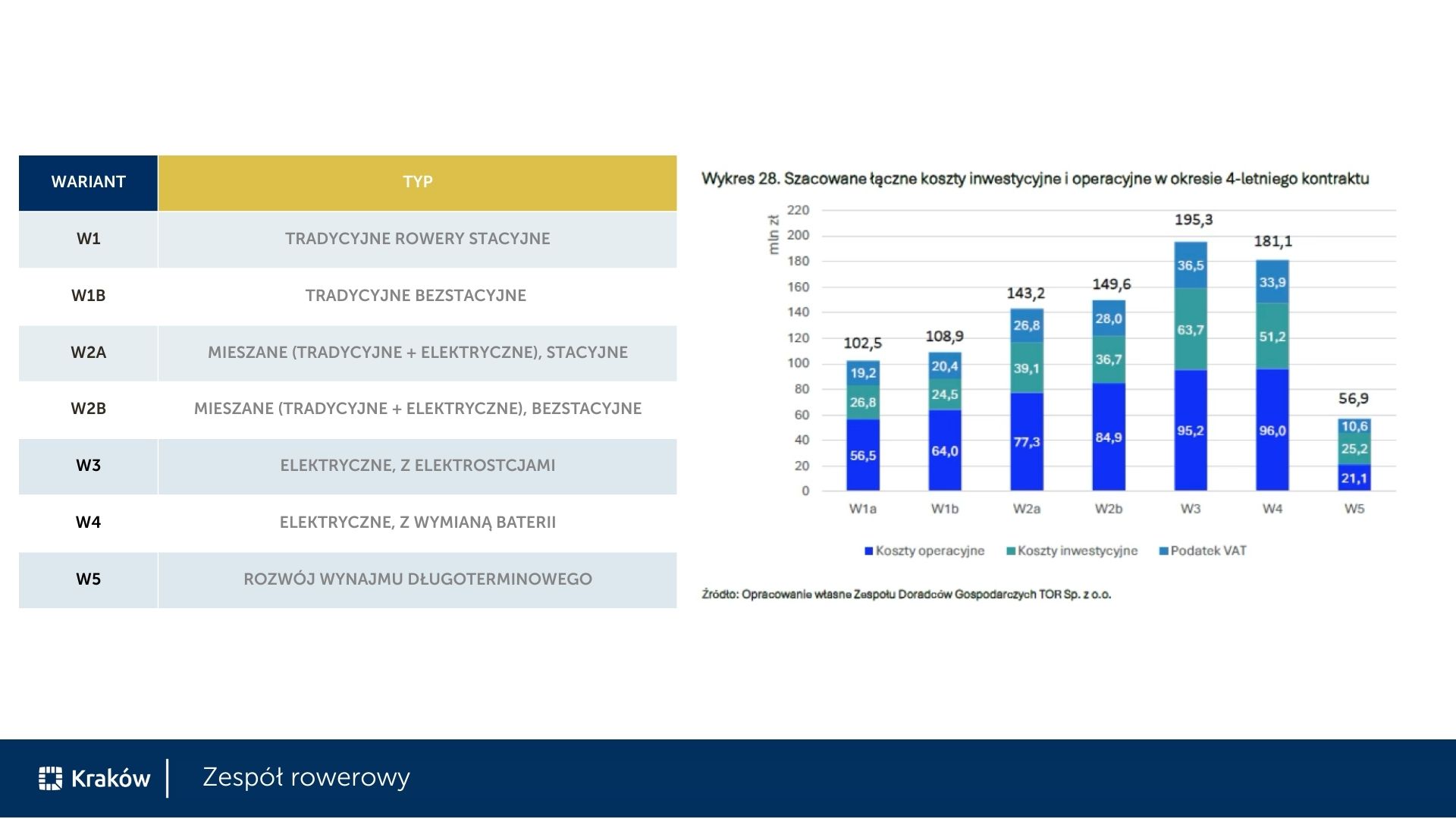Click the W4 bar's 51,2 investment segment
The image size is (1456, 819).
[1272, 337]
